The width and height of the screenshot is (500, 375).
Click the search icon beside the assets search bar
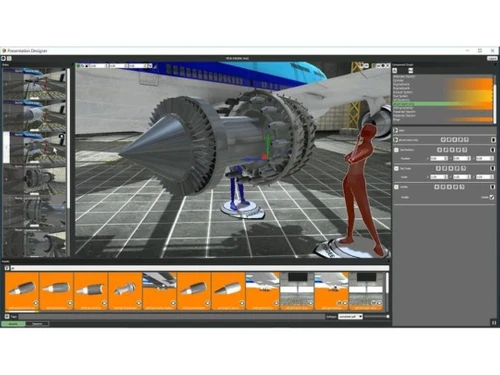tap(7, 268)
